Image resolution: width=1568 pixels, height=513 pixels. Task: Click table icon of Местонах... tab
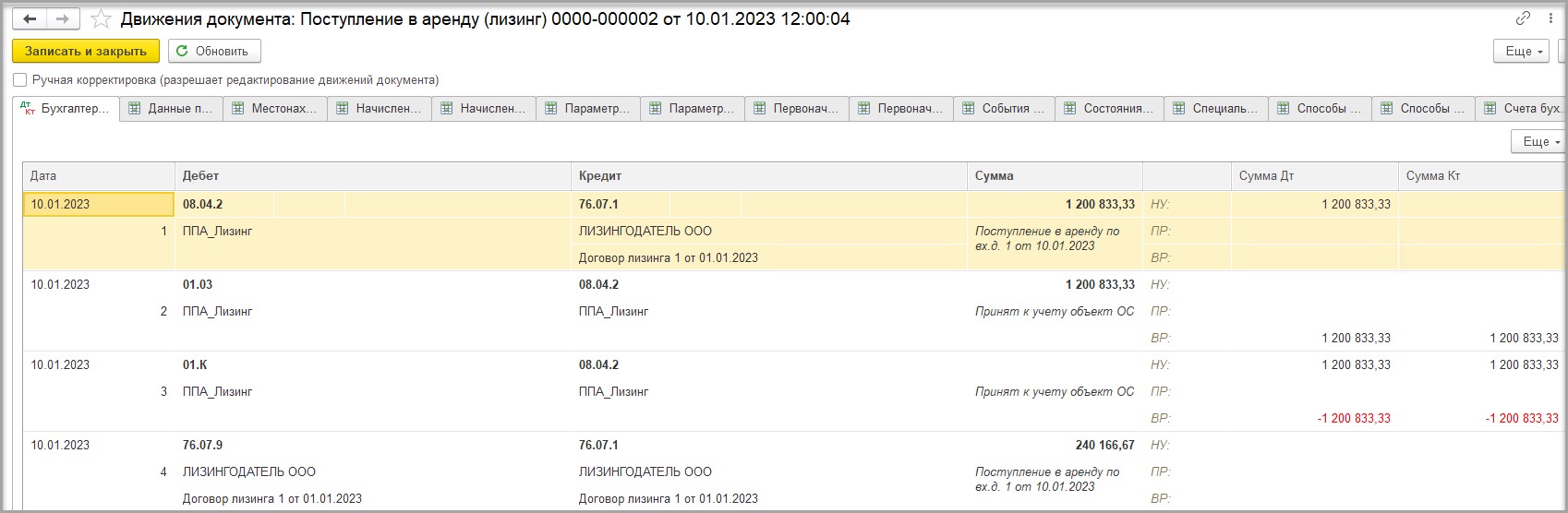tap(237, 109)
